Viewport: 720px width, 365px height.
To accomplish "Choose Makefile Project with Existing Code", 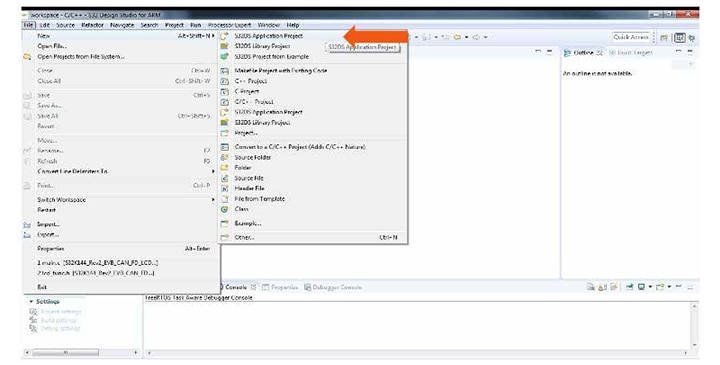I will pyautogui.click(x=281, y=70).
